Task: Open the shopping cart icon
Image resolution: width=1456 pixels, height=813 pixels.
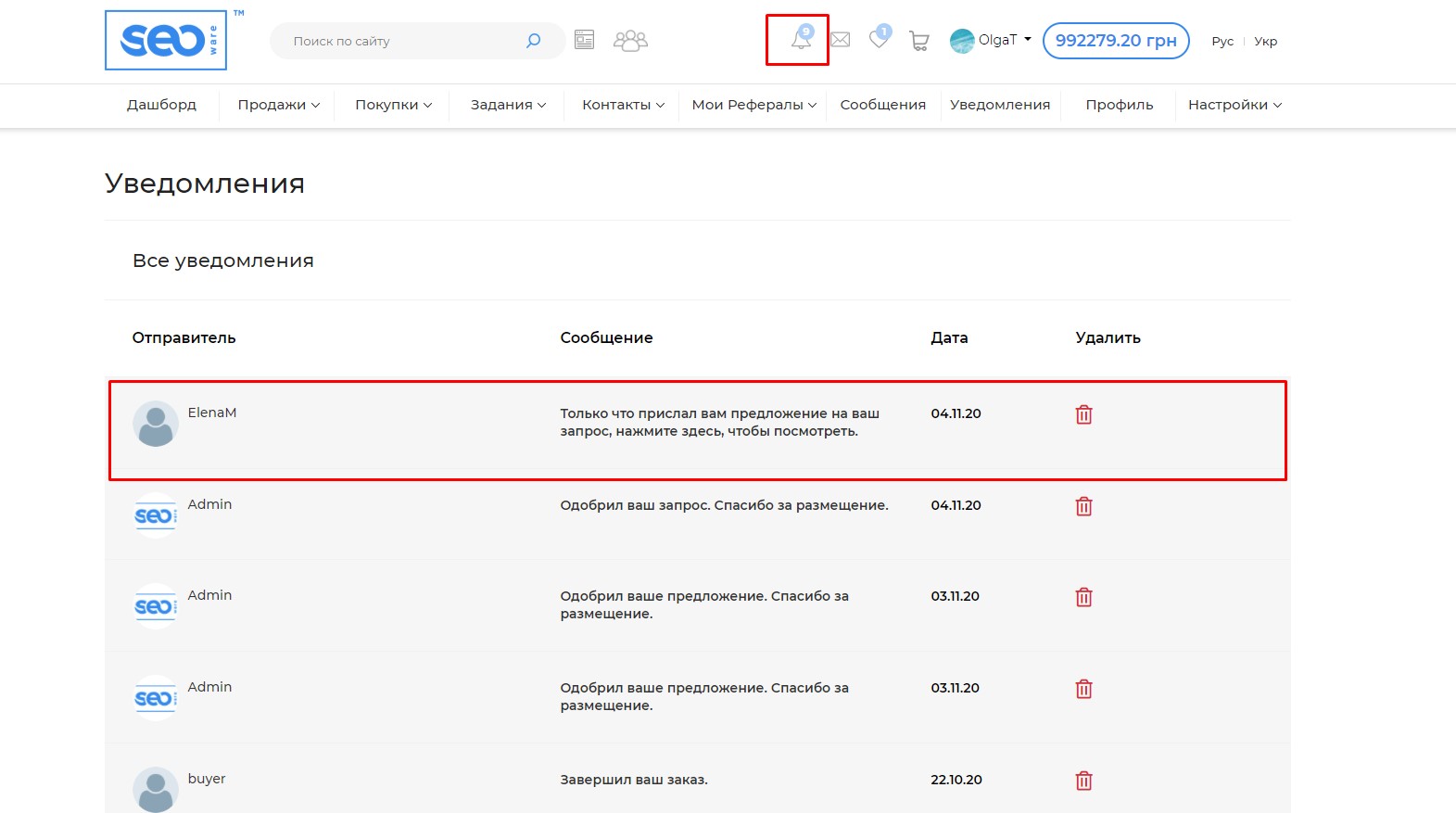Action: coord(918,41)
